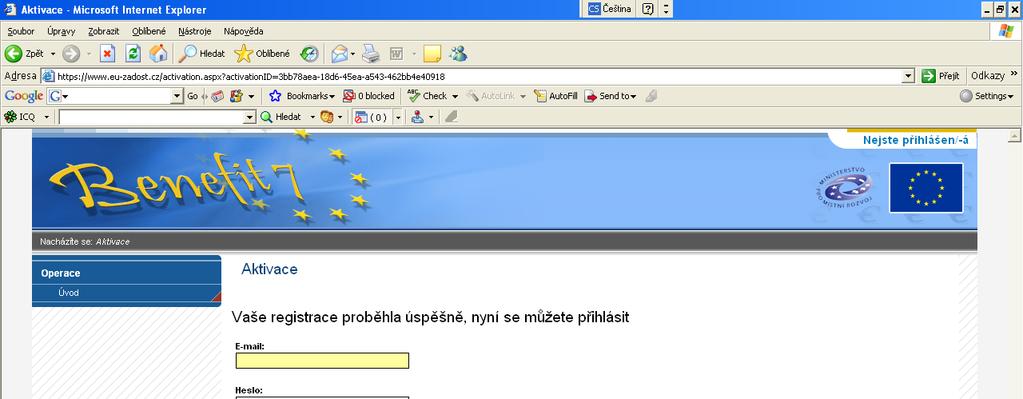
Task: Open the Mail envelope icon
Action: coord(339,53)
